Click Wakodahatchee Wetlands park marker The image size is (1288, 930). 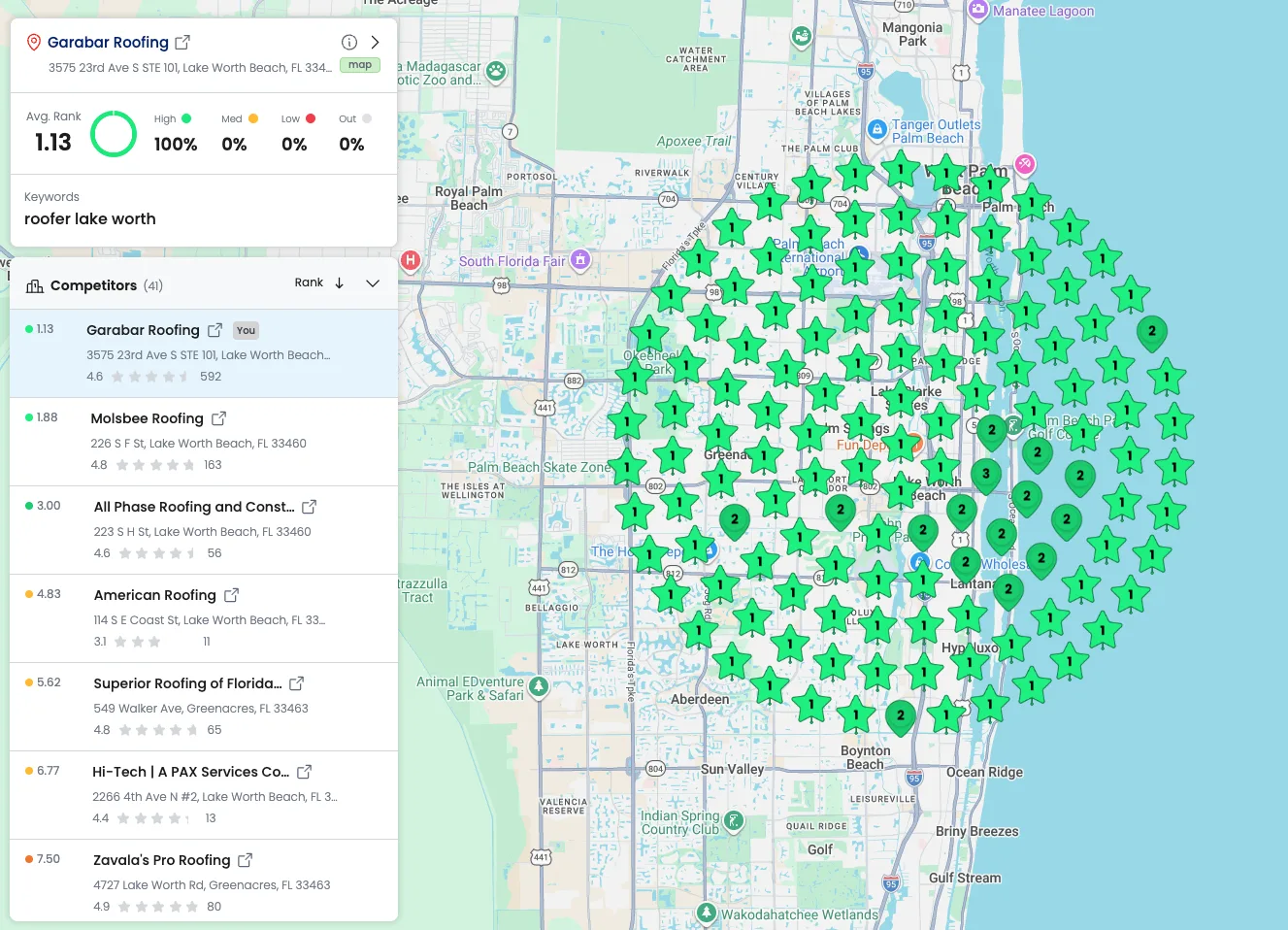[x=707, y=913]
